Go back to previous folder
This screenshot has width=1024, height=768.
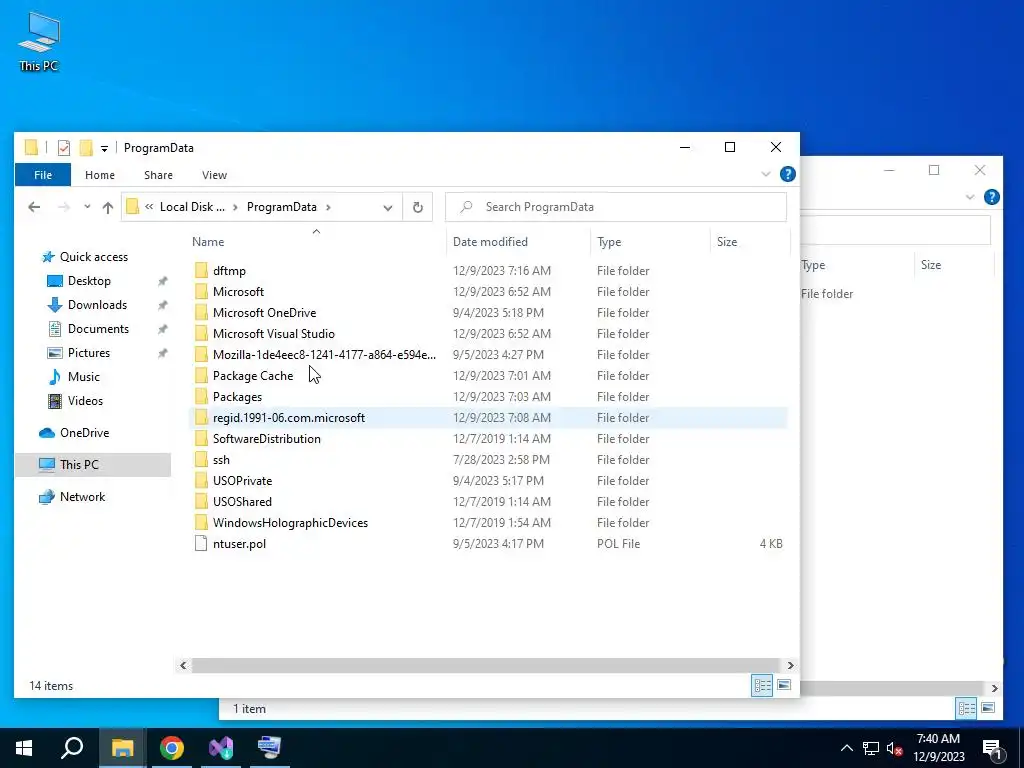click(x=34, y=207)
